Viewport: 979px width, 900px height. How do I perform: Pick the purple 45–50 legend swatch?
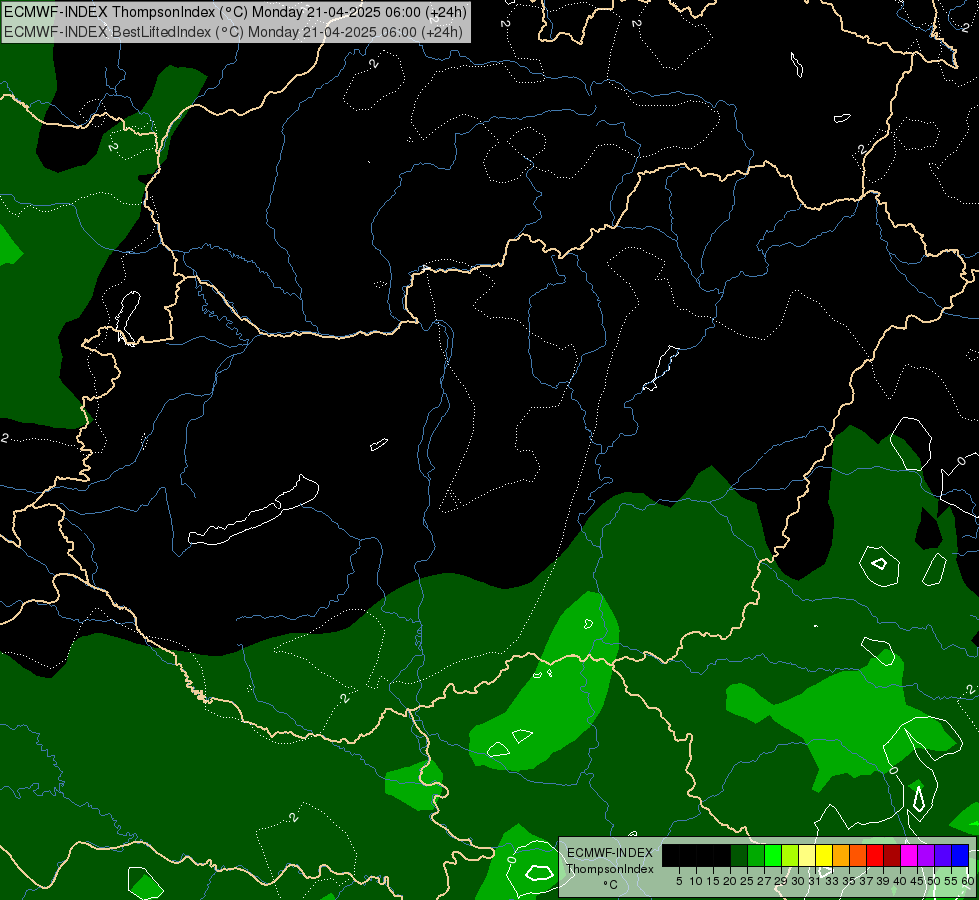926,856
